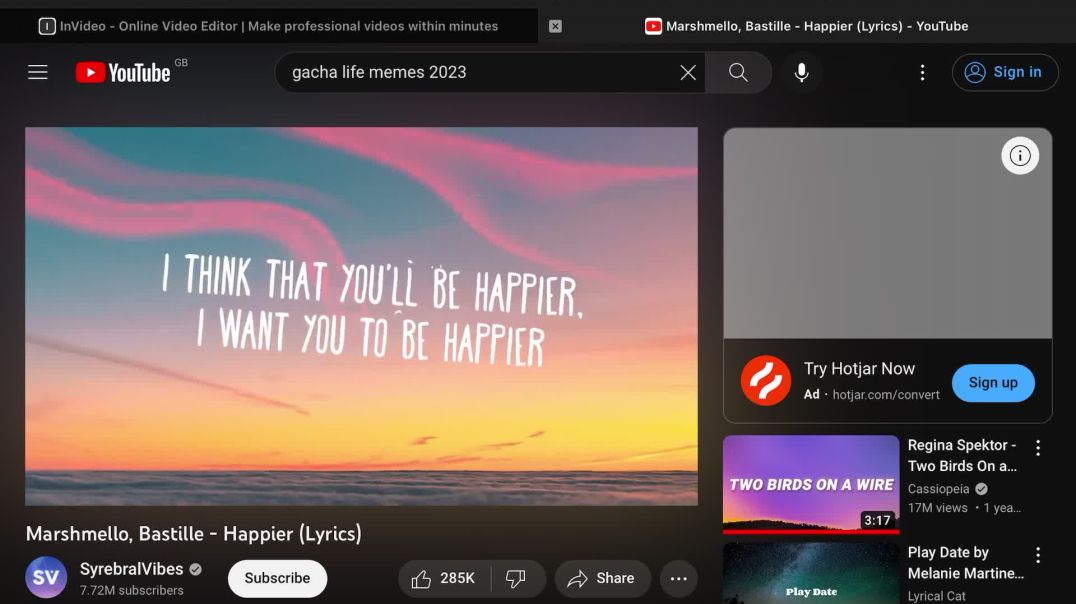This screenshot has width=1076, height=604.
Task: Open the YouTube hamburger guide menu
Action: pyautogui.click(x=38, y=72)
